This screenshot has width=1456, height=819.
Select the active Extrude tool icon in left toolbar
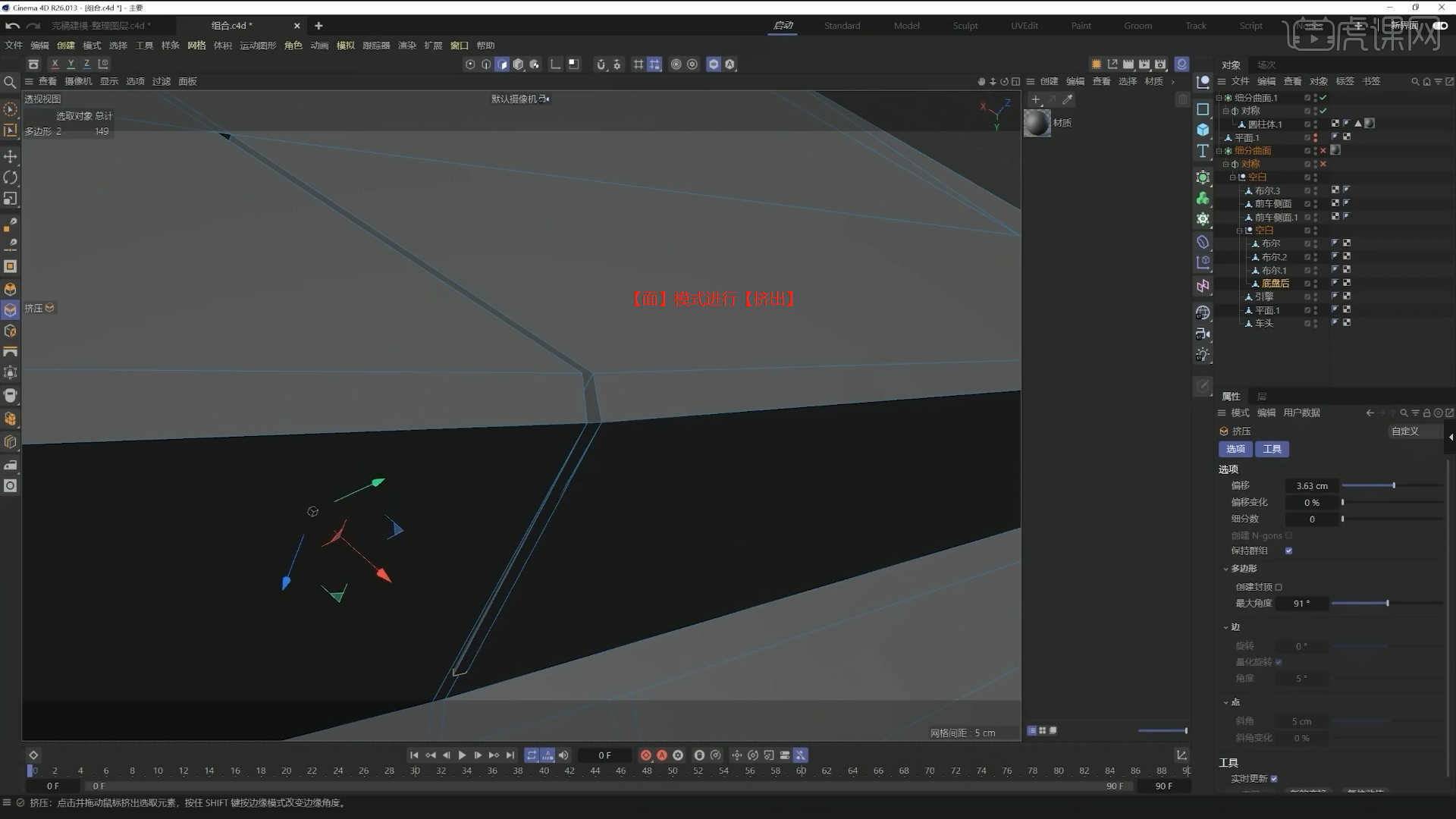pos(10,310)
